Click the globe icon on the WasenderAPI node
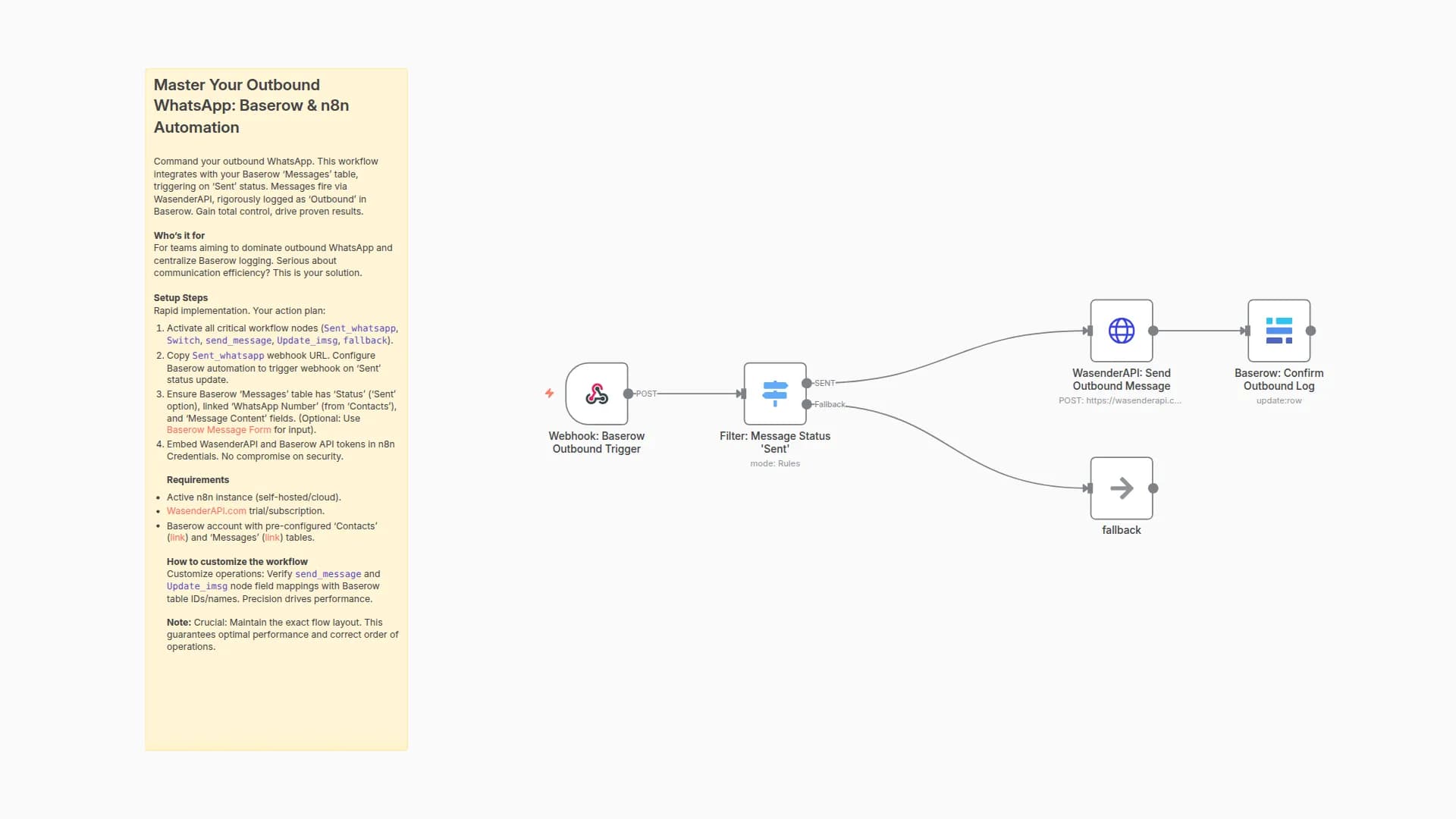This screenshot has width=1456, height=819. 1121,331
